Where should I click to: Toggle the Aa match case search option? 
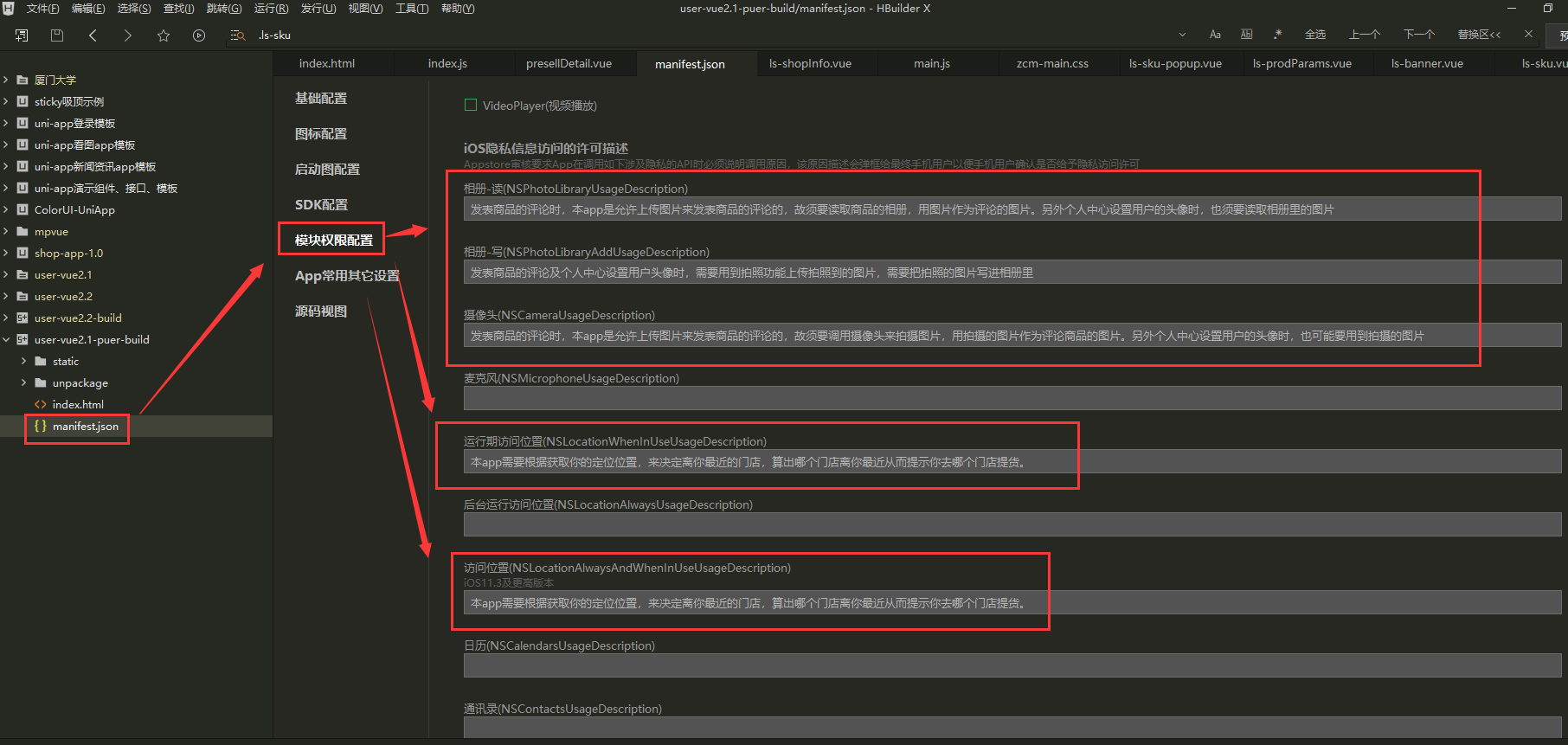pos(1215,35)
